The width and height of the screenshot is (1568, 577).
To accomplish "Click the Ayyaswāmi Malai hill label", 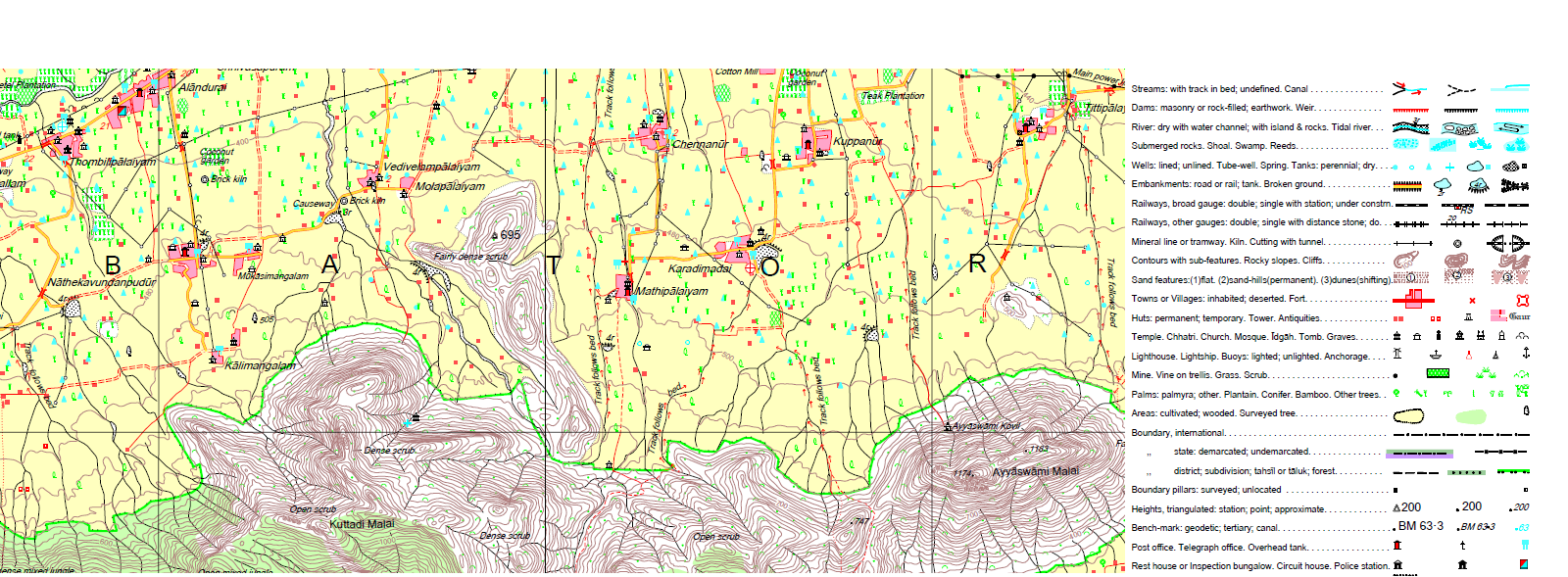I will click(1035, 471).
